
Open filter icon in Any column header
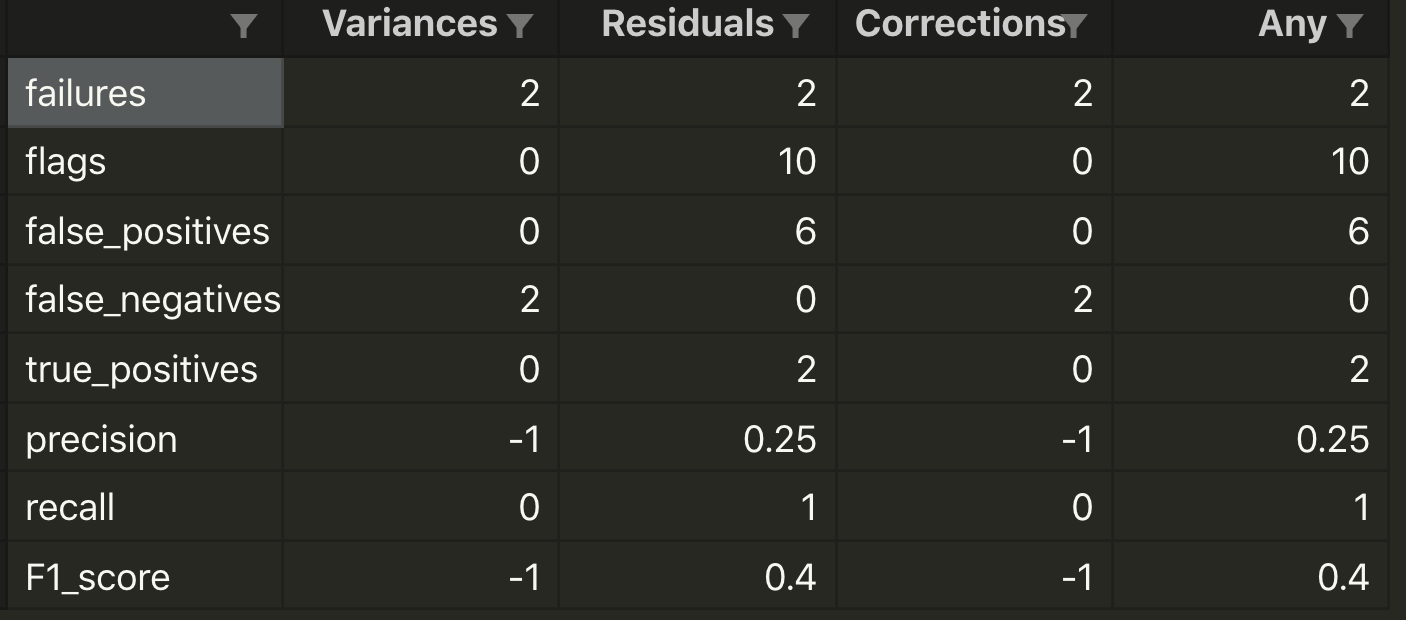(1349, 27)
